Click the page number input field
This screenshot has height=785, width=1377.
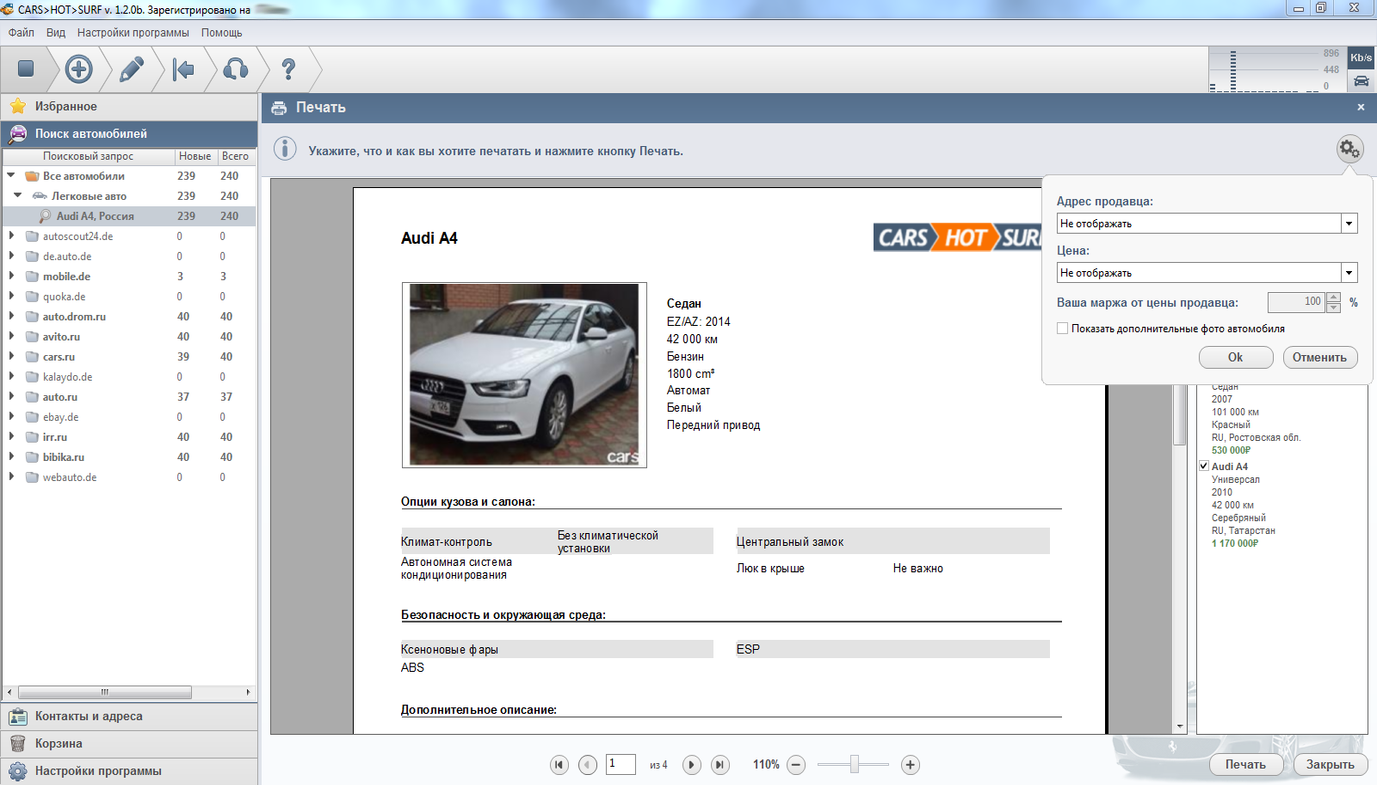(x=620, y=764)
